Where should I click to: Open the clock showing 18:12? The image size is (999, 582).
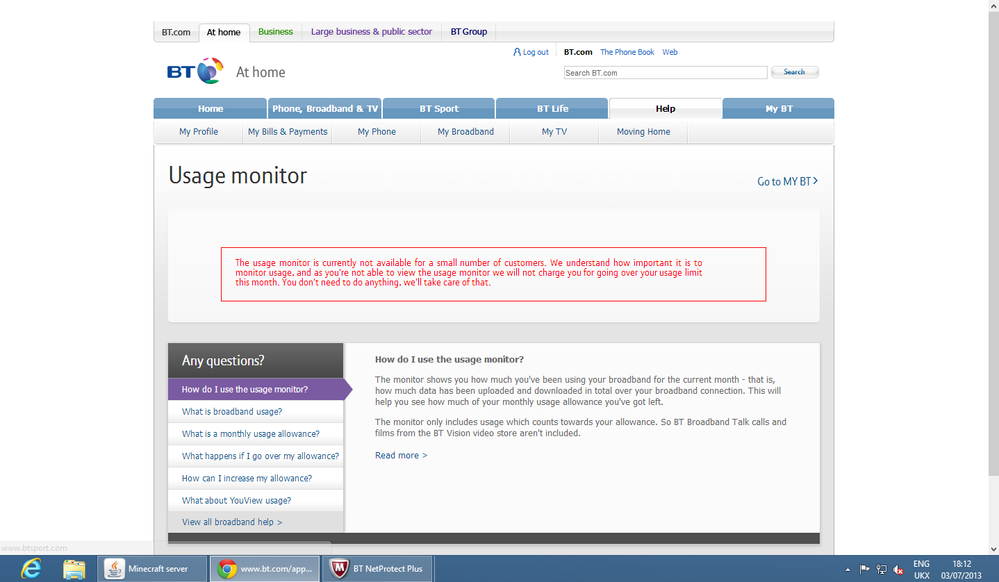point(961,569)
